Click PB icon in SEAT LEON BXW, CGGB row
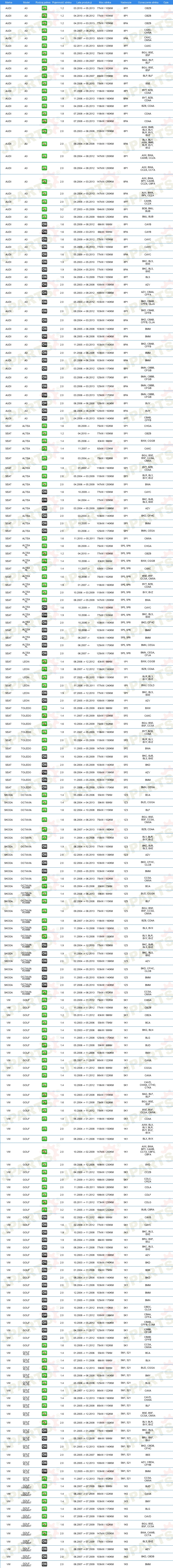The image size is (173, 1568). click(44, 662)
